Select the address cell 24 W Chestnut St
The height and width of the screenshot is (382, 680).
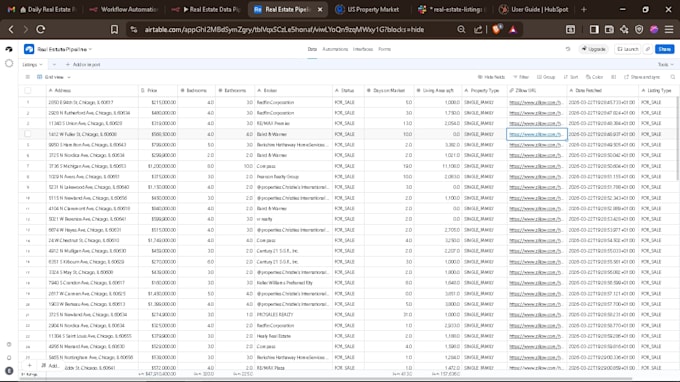tap(92, 240)
